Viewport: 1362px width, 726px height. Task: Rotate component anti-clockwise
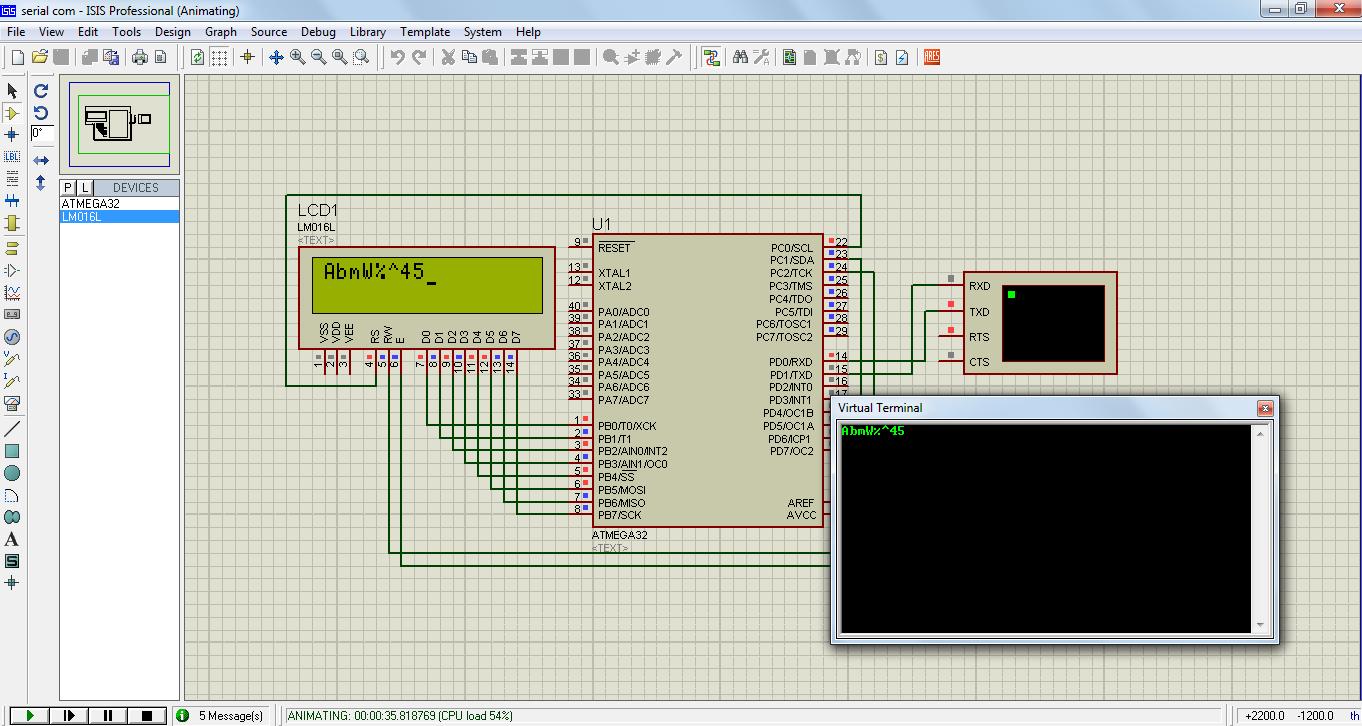[41, 113]
